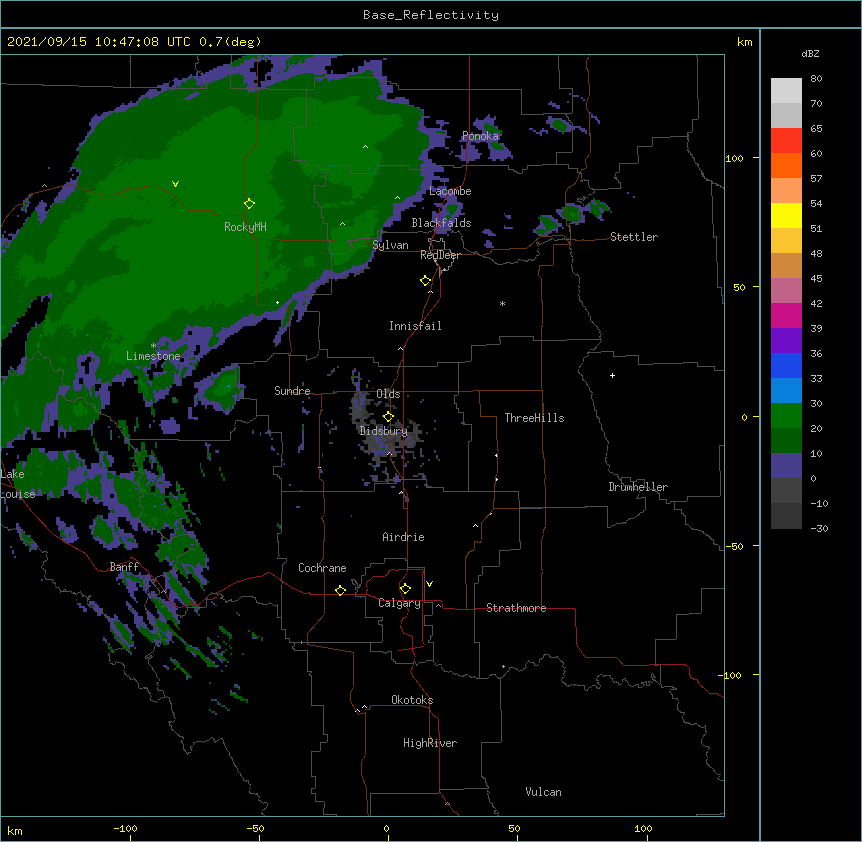Click the km unit label at bottom left

click(15, 831)
